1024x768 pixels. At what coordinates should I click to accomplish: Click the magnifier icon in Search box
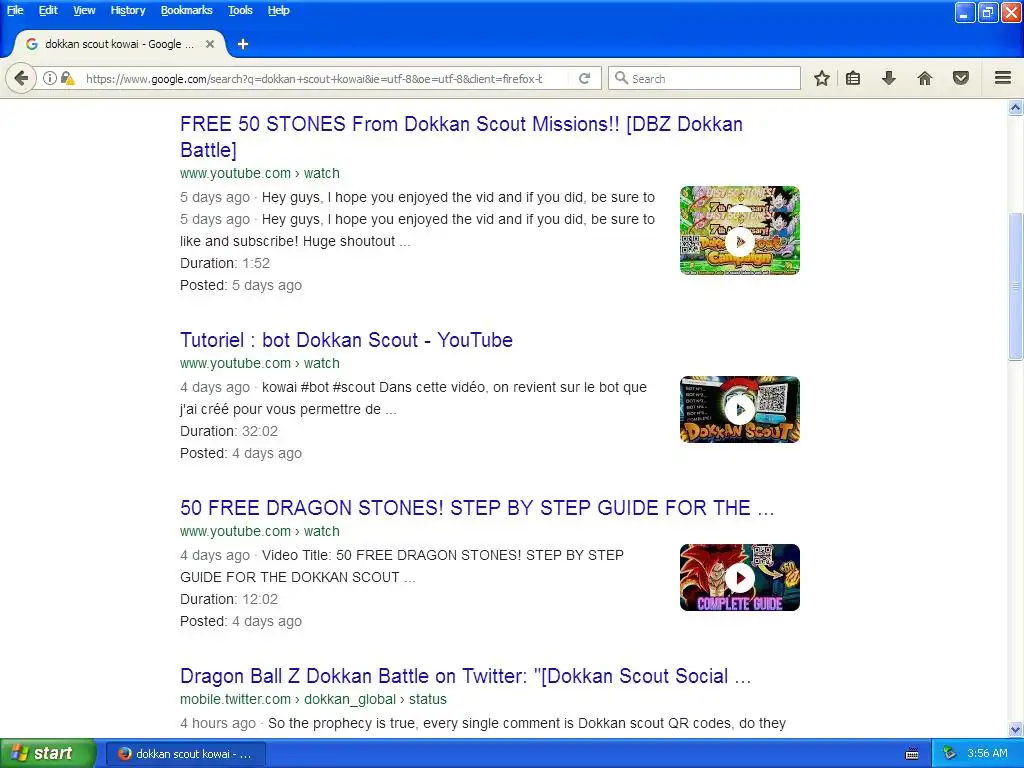pyautogui.click(x=621, y=78)
